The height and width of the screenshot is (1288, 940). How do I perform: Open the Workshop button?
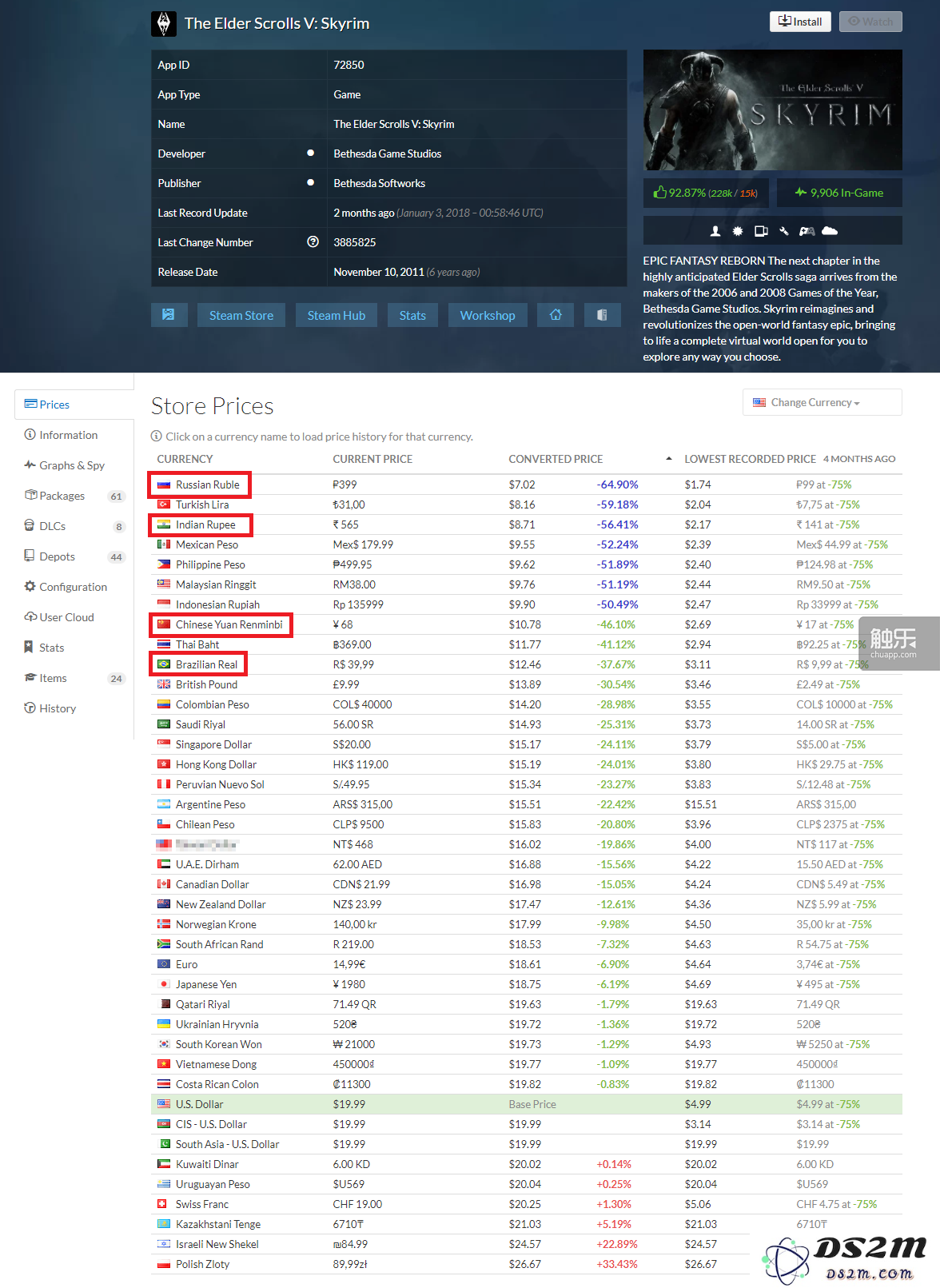[488, 315]
